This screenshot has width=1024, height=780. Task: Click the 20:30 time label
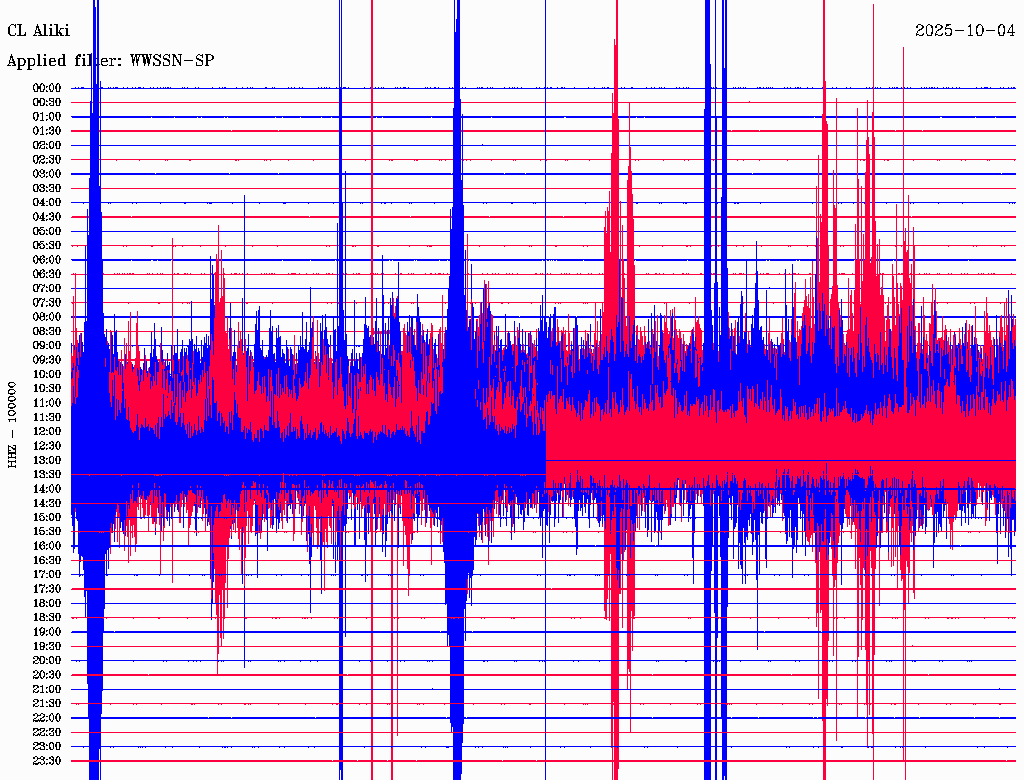(47, 675)
